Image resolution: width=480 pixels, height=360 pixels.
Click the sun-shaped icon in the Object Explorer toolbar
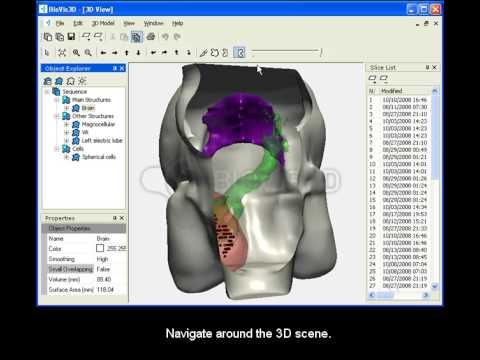pos(82,81)
